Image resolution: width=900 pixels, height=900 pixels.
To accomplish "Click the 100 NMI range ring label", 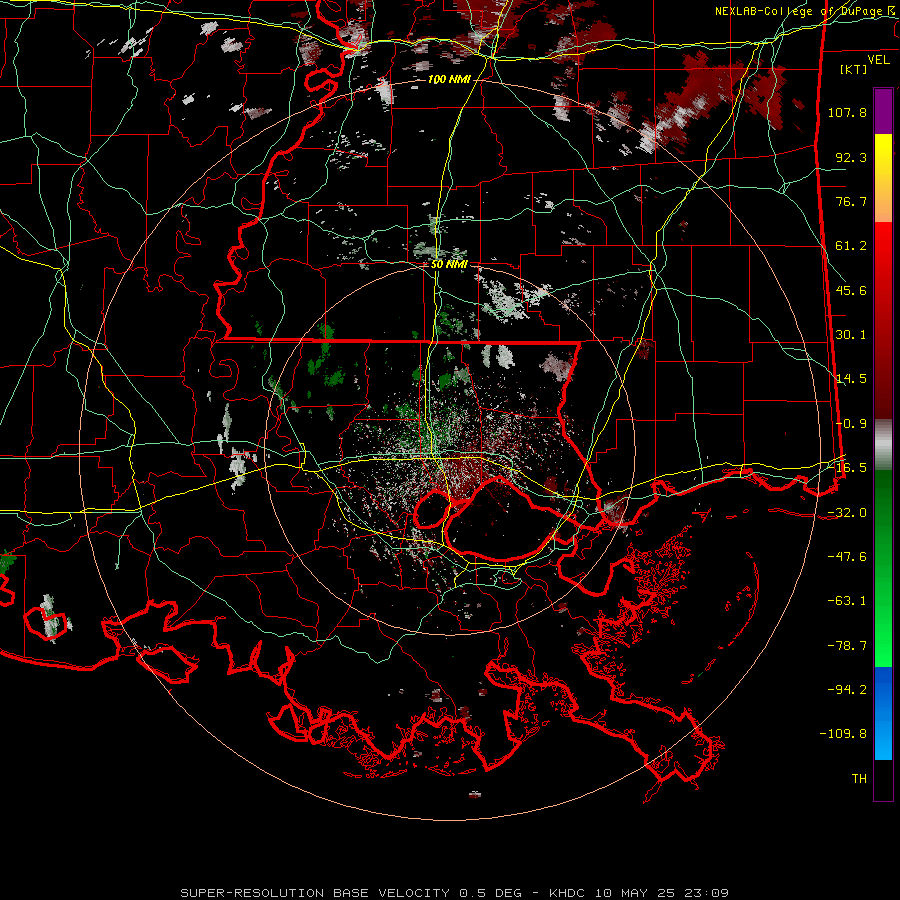I will 448,79.
